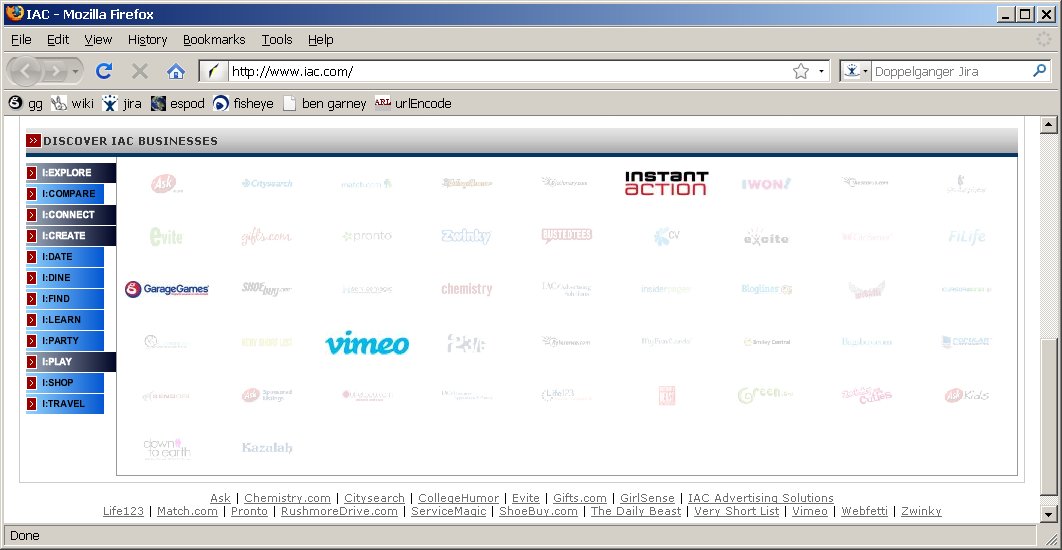The height and width of the screenshot is (550, 1062).
Task: Click the vertical scrollbar down arrow
Action: 1048,514
